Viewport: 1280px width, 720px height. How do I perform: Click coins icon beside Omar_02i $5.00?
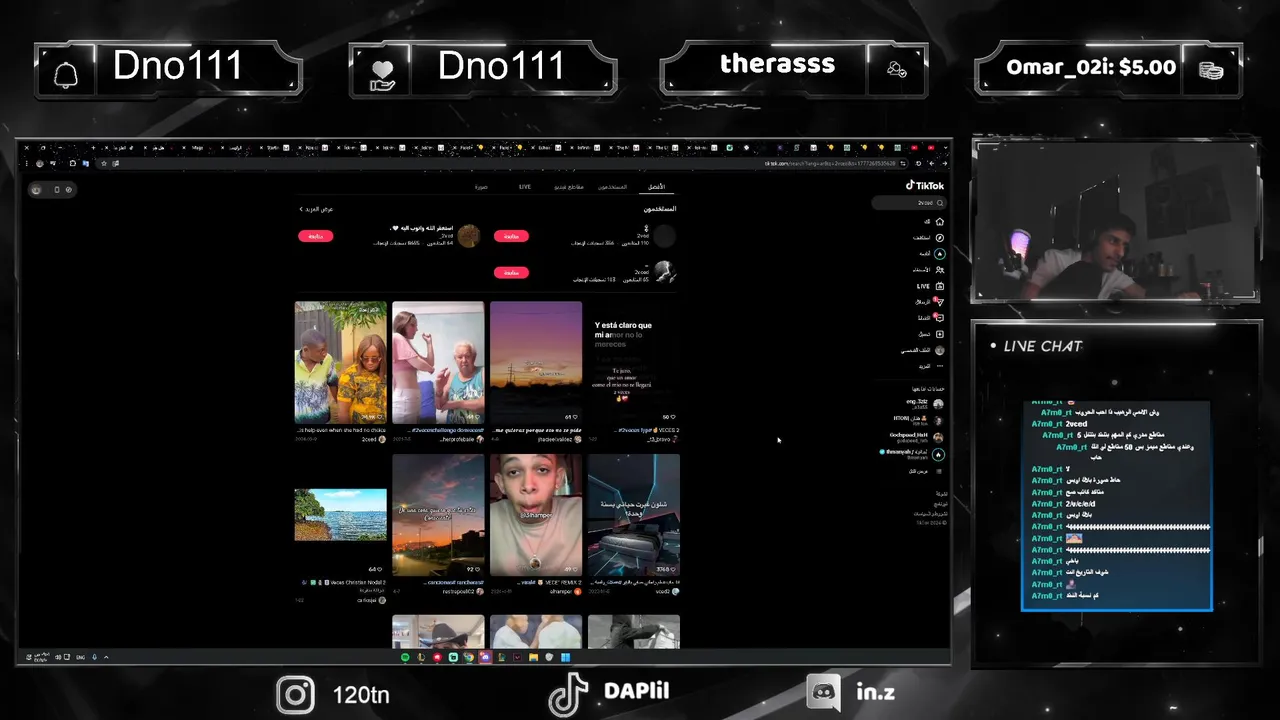1211,70
